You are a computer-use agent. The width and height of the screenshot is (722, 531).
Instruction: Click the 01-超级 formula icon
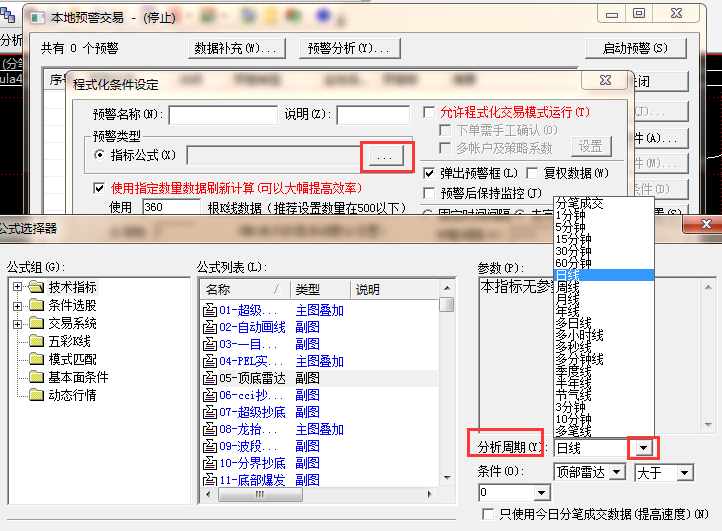210,310
